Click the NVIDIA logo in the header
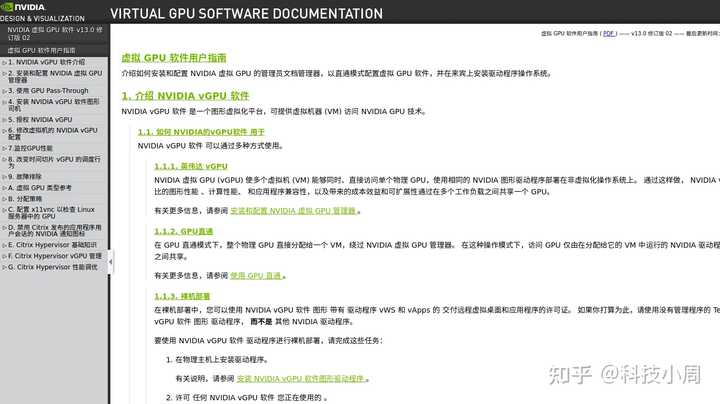 coord(23,7)
